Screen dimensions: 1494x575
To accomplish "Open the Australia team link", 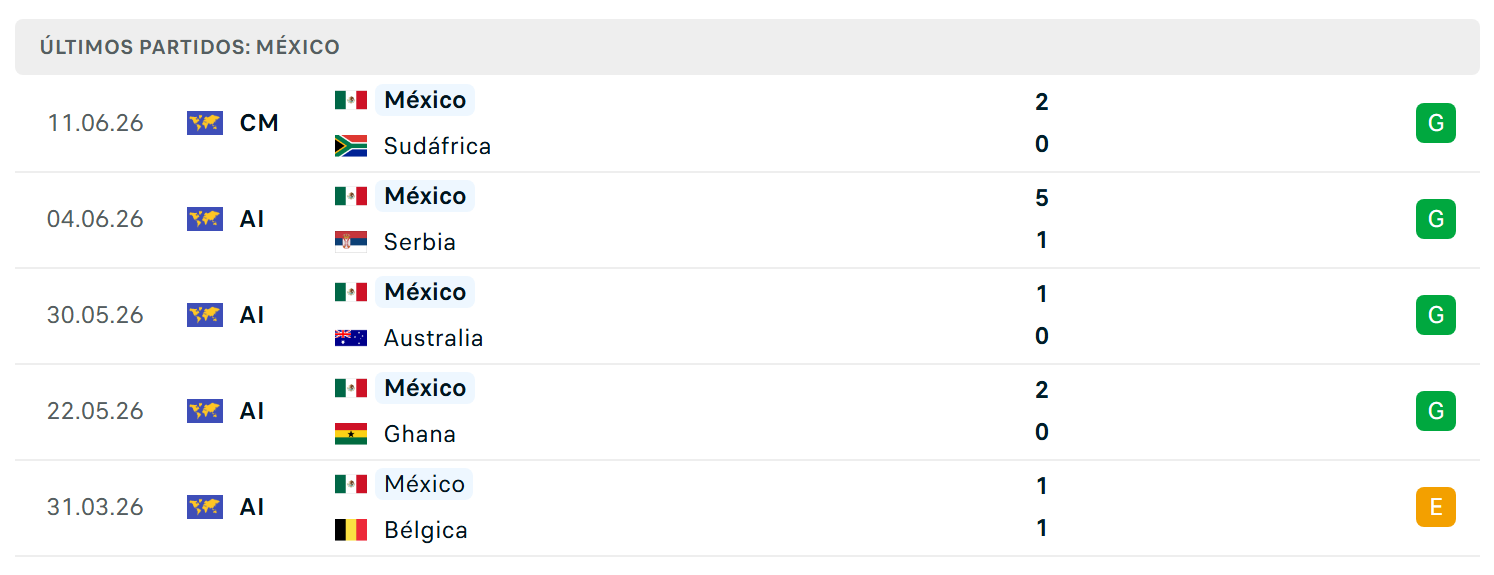I will coord(433,338).
